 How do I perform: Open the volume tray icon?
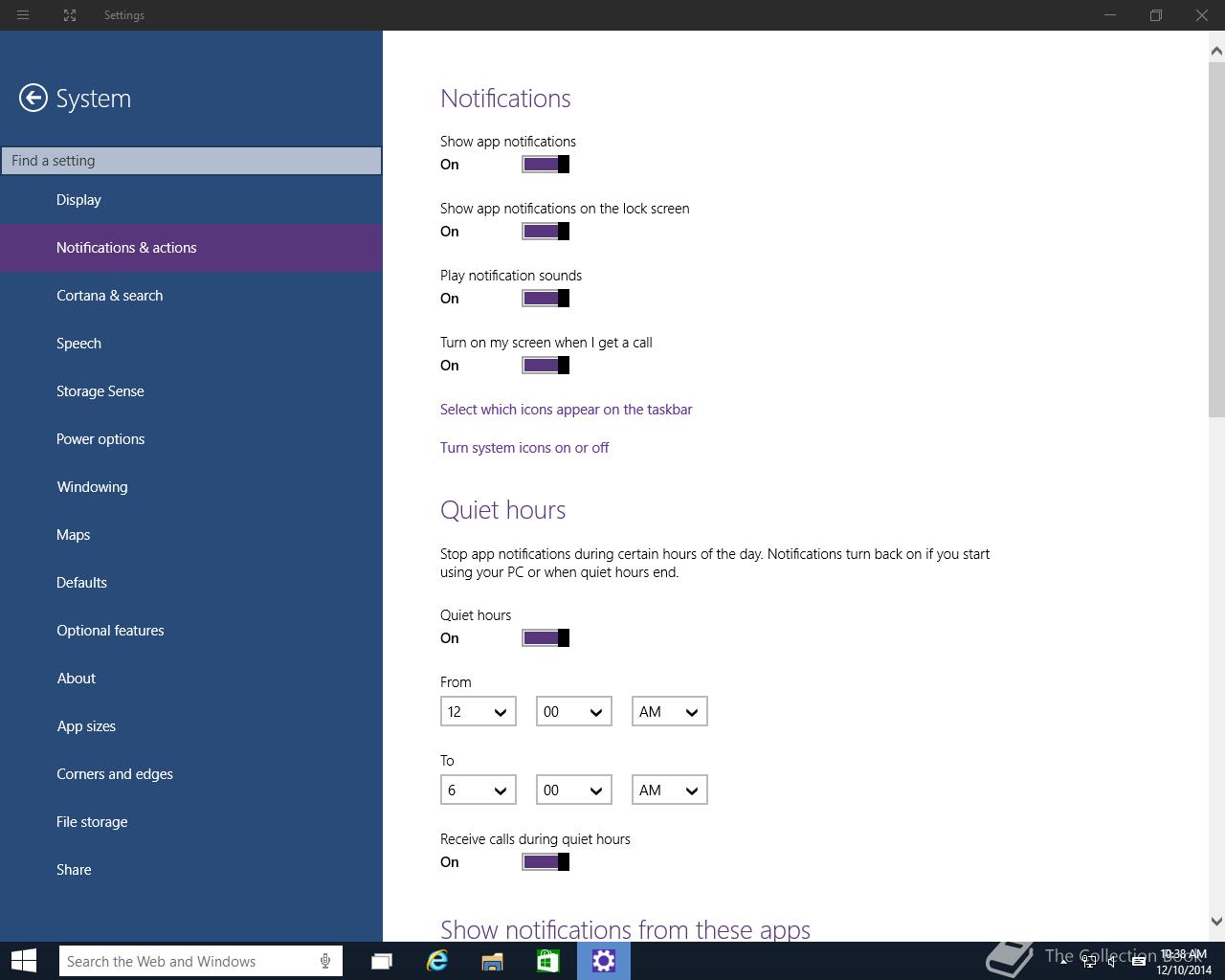coord(1112,962)
